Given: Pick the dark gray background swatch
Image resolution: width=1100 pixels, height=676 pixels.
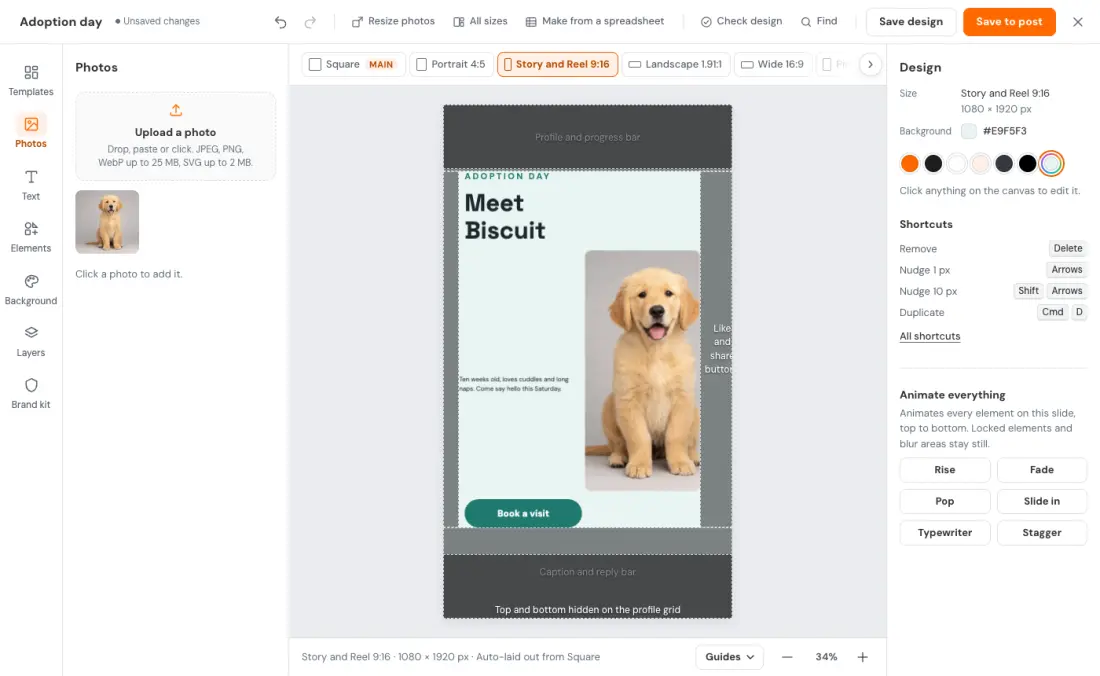Looking at the screenshot, I should click(x=1004, y=163).
